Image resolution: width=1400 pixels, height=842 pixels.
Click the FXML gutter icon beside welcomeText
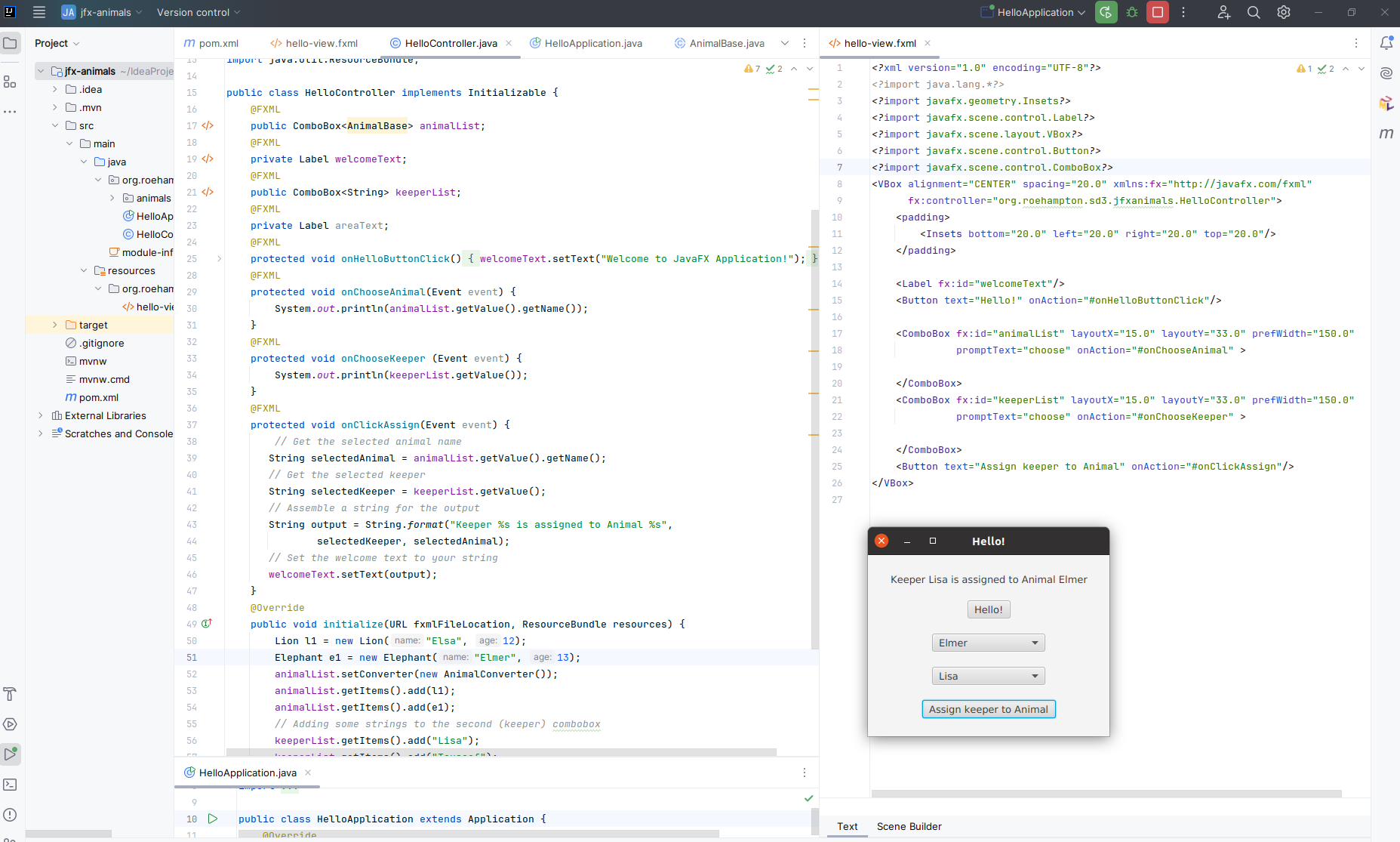208,159
